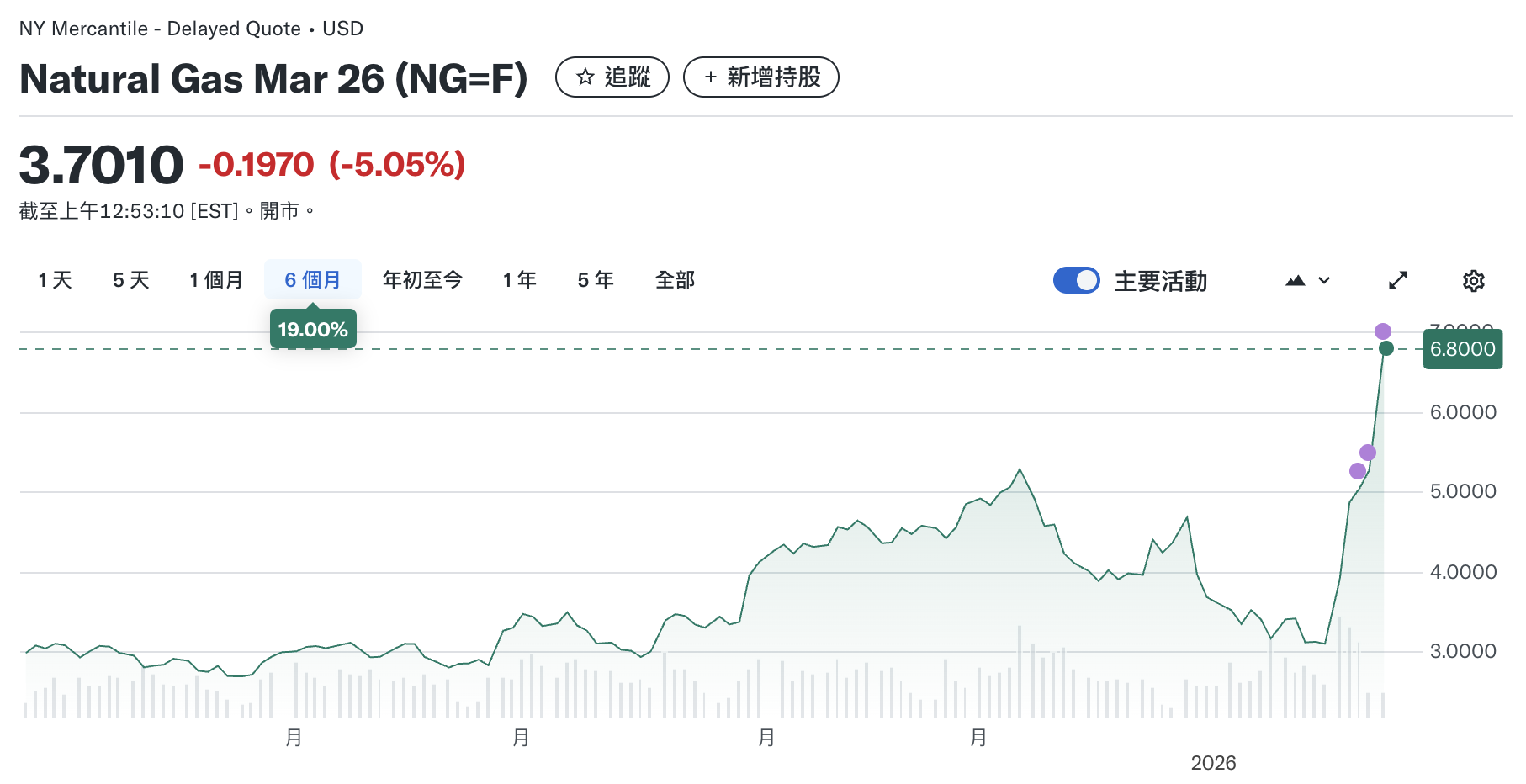Click the star icon in 追蹤 button

click(x=584, y=77)
